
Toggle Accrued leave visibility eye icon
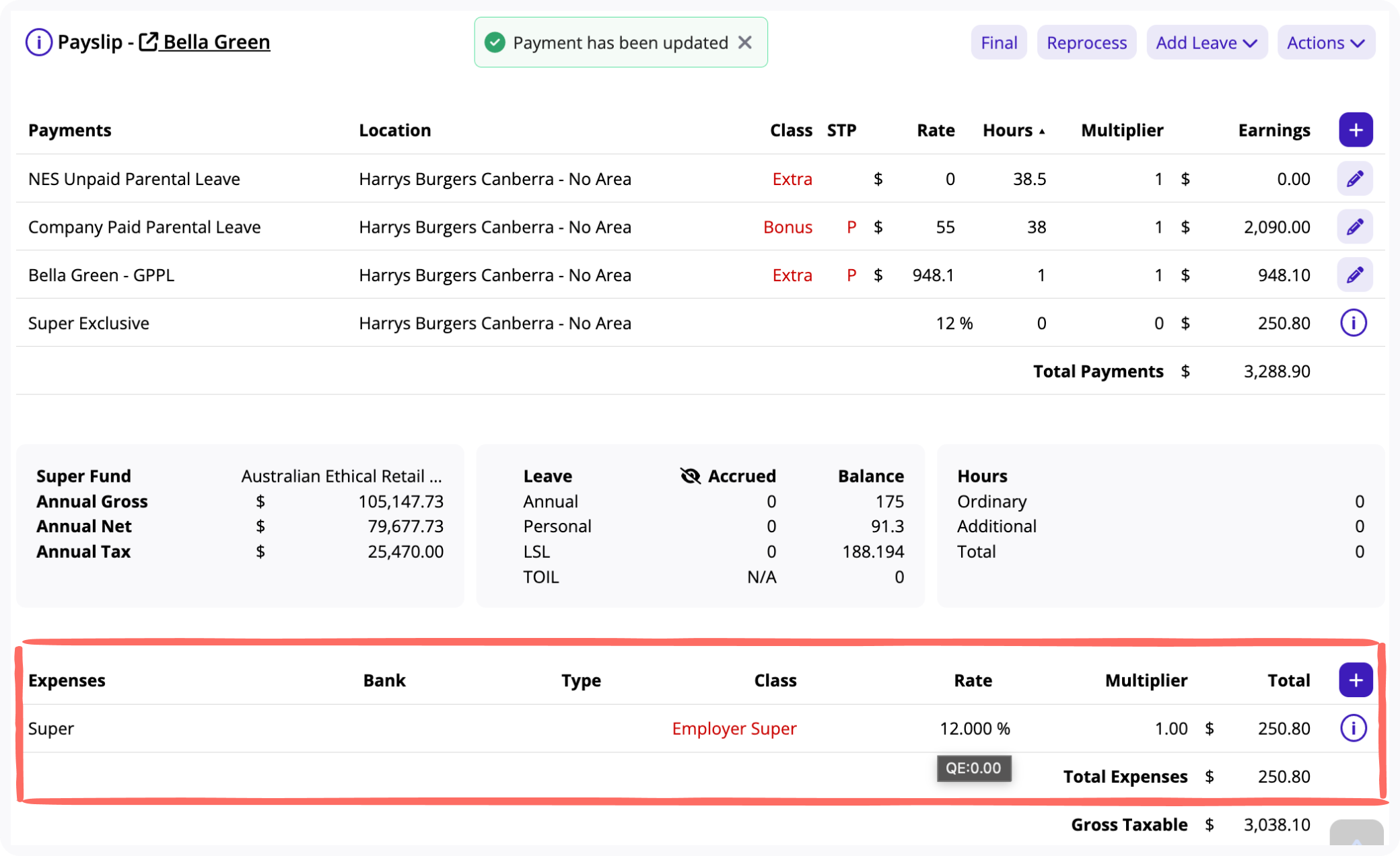point(690,476)
